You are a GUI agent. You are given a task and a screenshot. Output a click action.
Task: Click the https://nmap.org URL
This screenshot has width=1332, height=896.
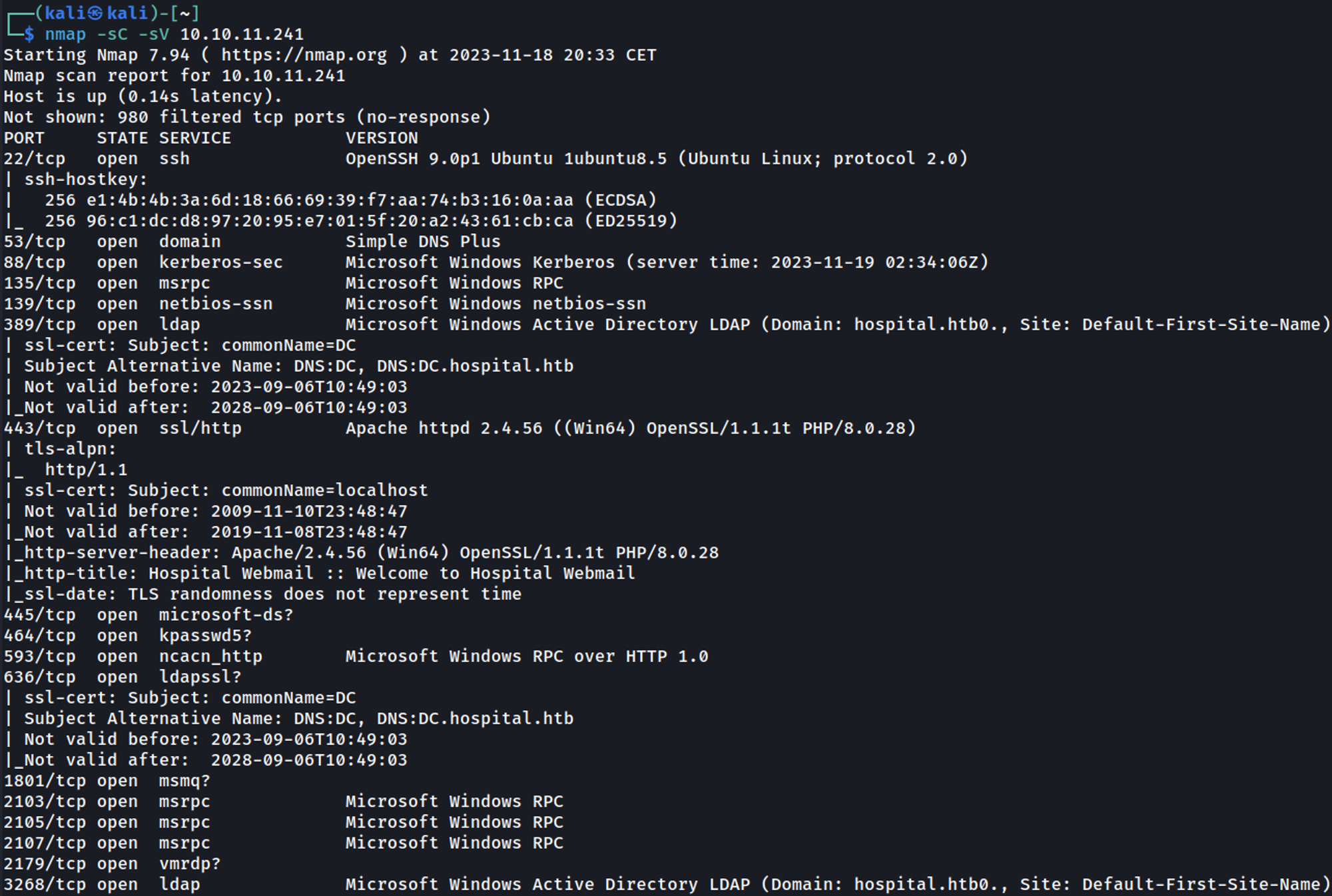pos(304,55)
